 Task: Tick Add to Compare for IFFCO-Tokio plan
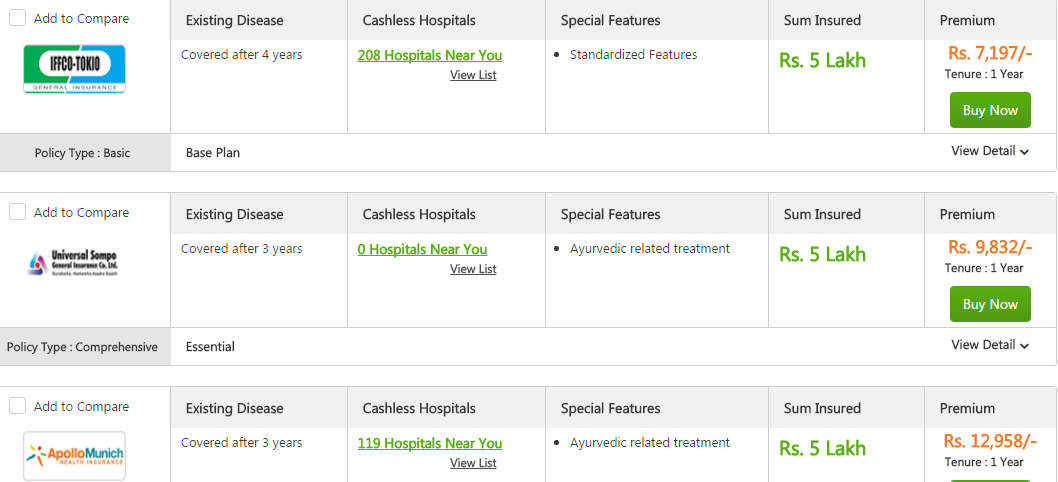18,18
